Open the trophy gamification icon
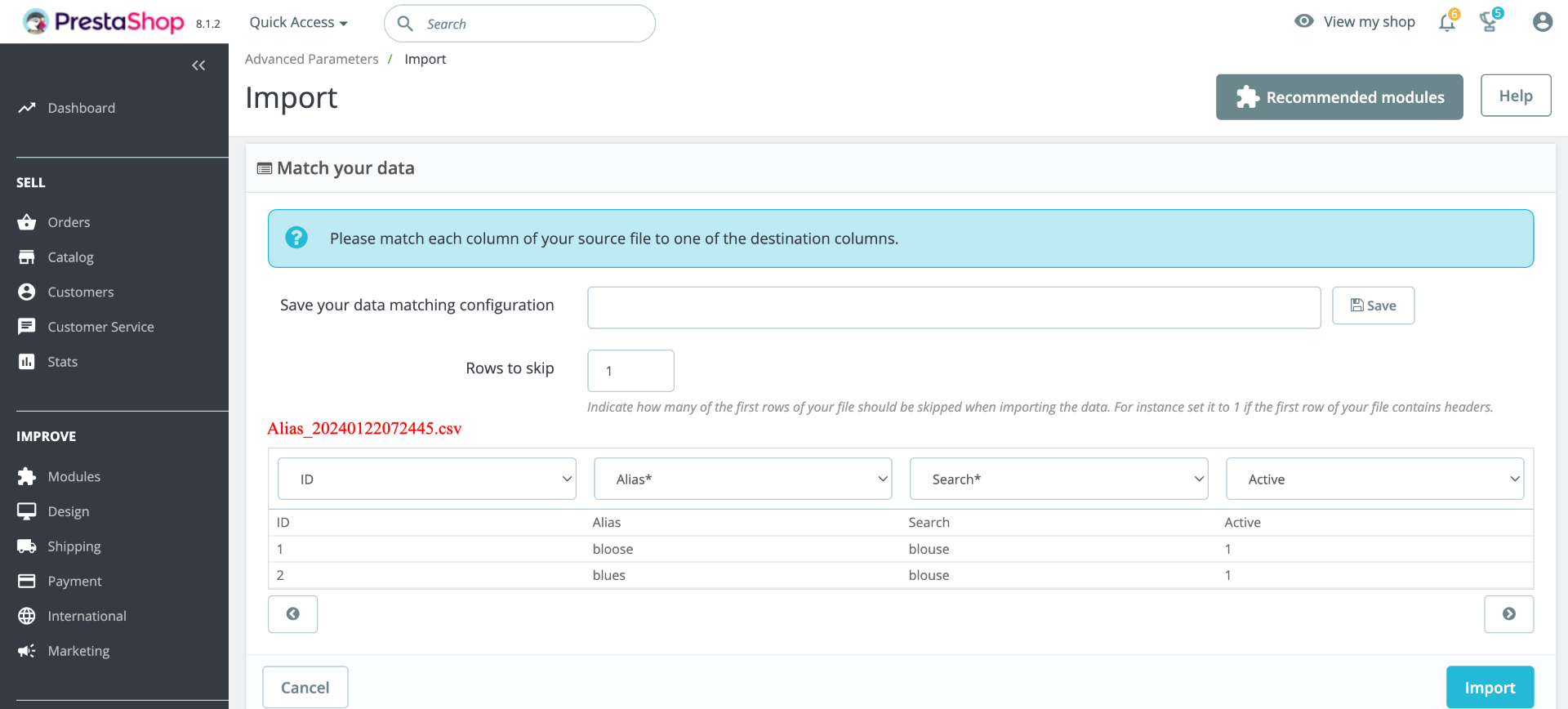 tap(1489, 22)
